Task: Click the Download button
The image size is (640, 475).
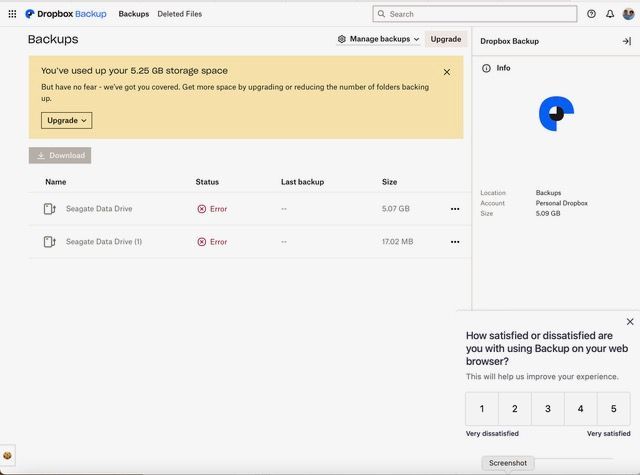Action: tap(60, 155)
